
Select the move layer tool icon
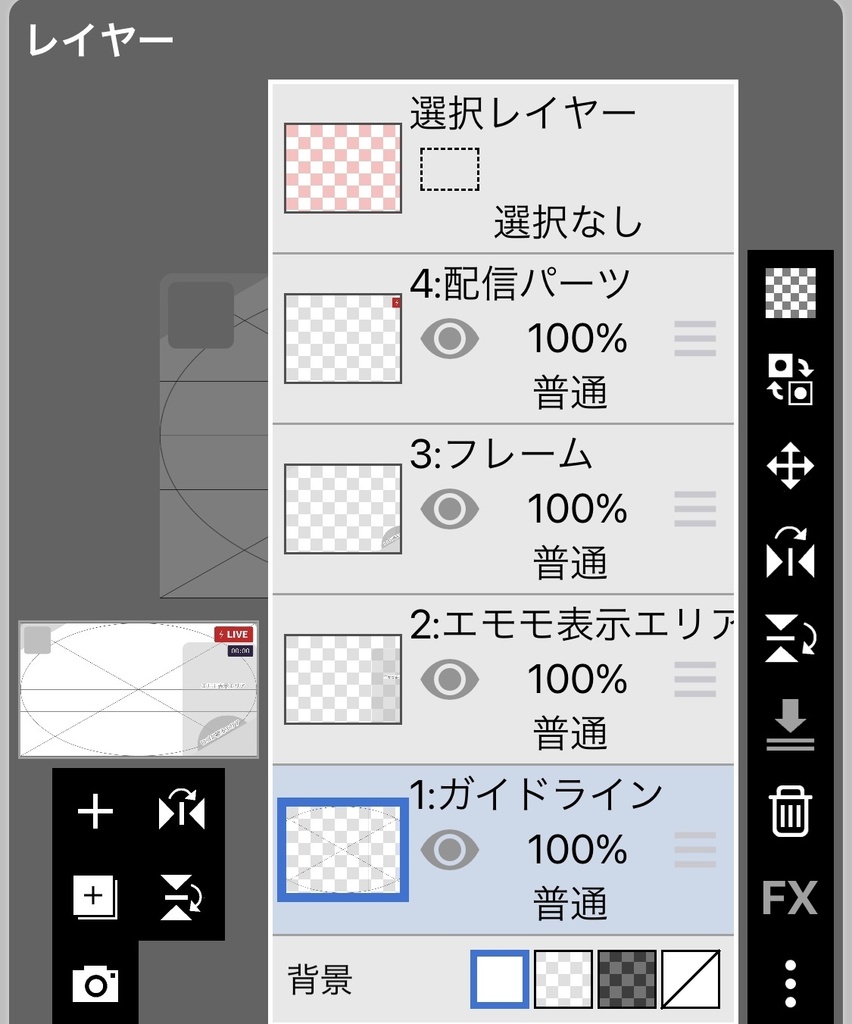tap(790, 467)
